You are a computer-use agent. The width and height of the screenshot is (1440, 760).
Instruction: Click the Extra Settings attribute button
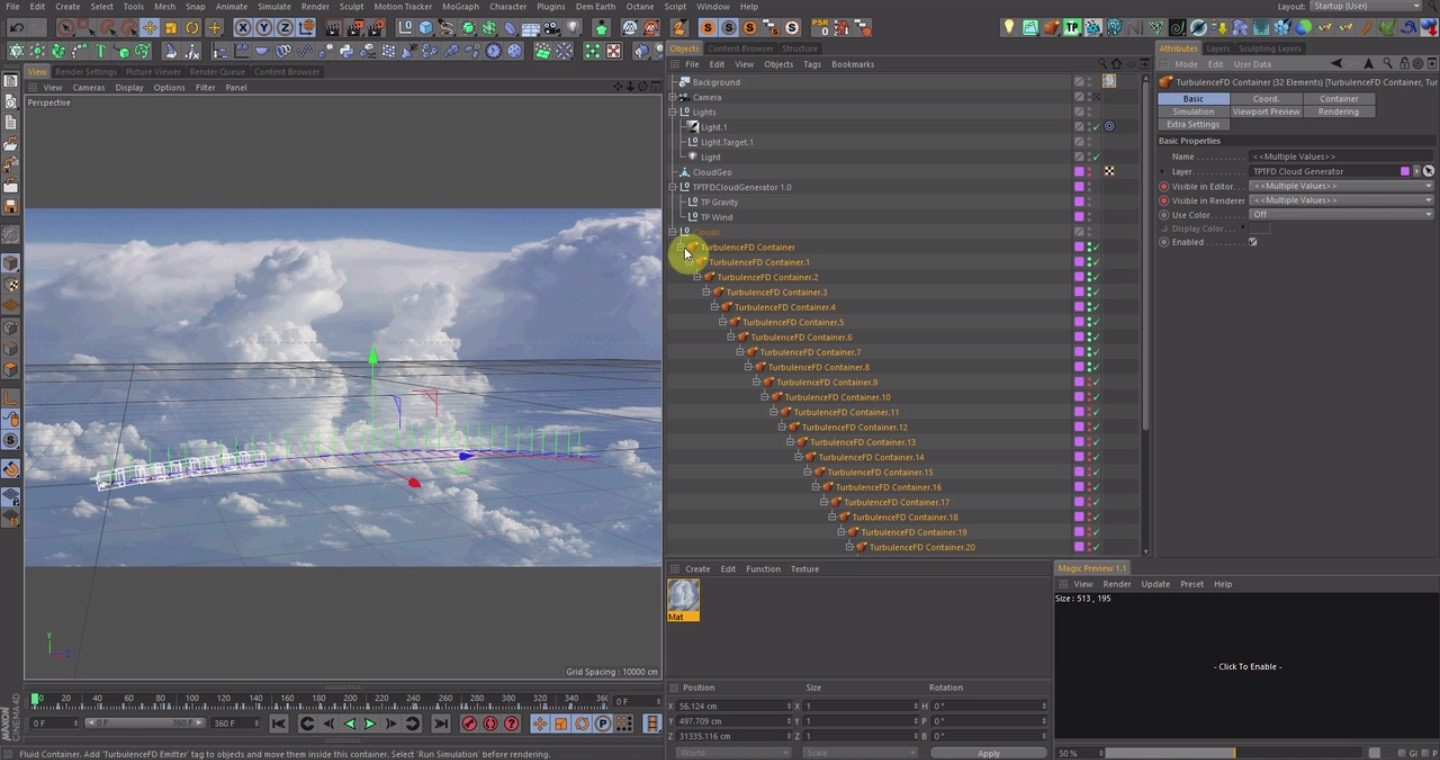pos(1193,125)
